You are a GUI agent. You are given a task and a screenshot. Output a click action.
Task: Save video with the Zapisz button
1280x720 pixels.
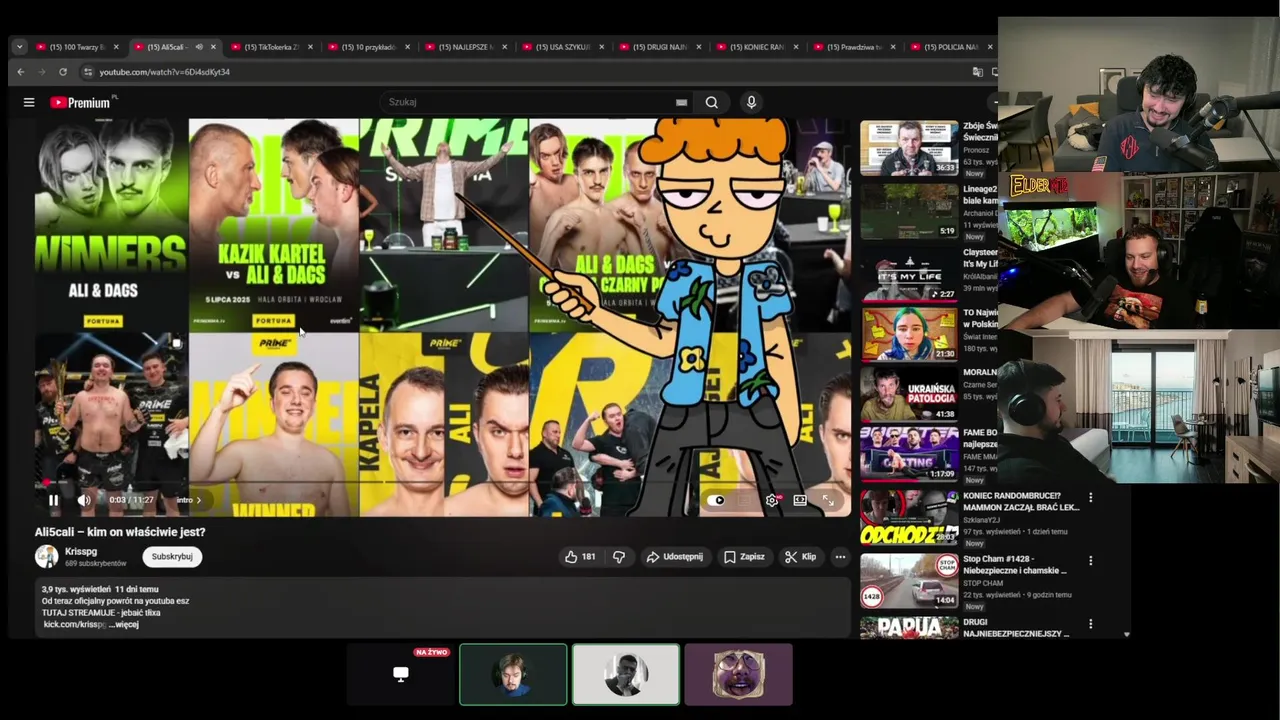[744, 557]
